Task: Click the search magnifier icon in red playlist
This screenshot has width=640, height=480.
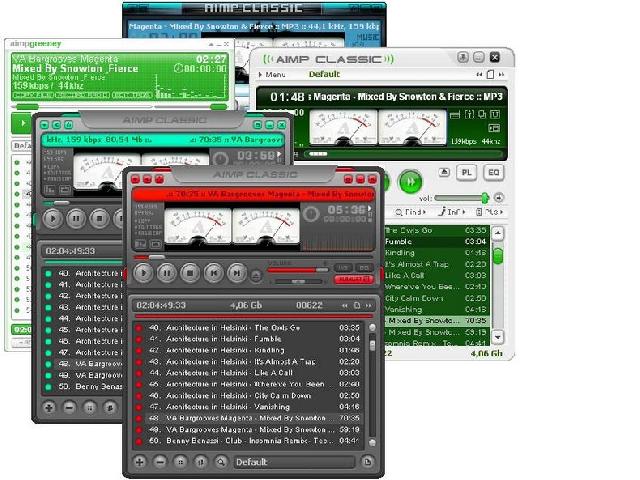Action: [x=221, y=462]
